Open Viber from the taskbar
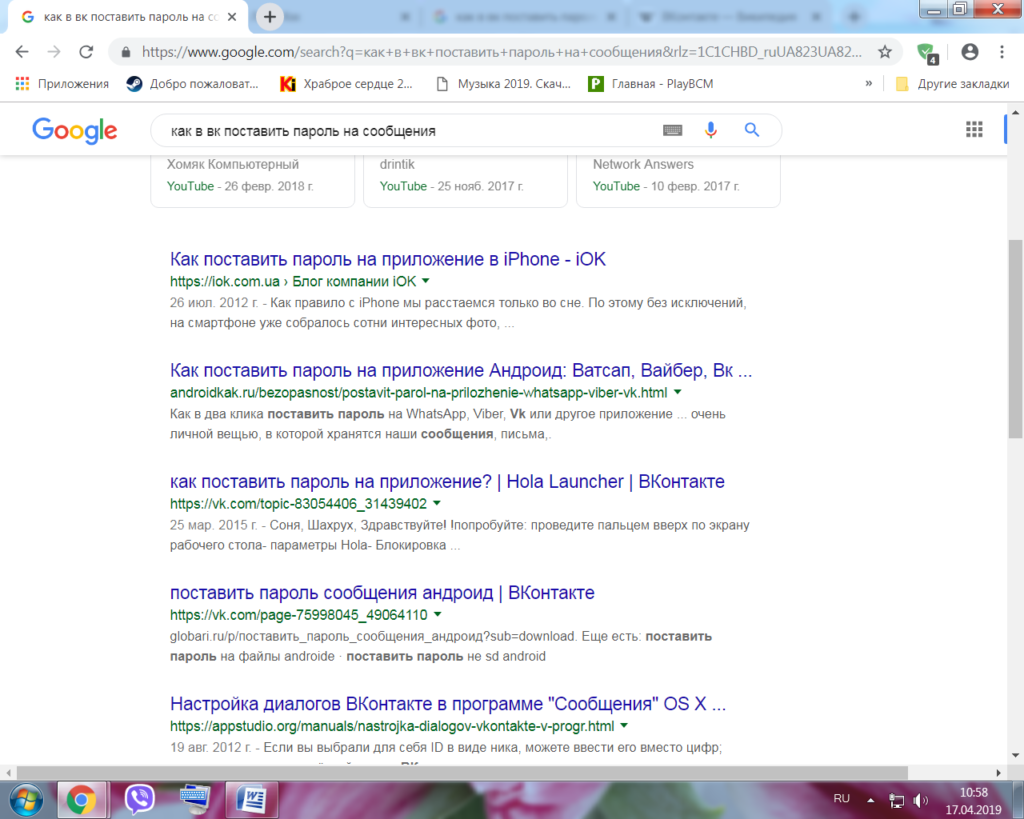The image size is (1024, 819). coord(139,799)
